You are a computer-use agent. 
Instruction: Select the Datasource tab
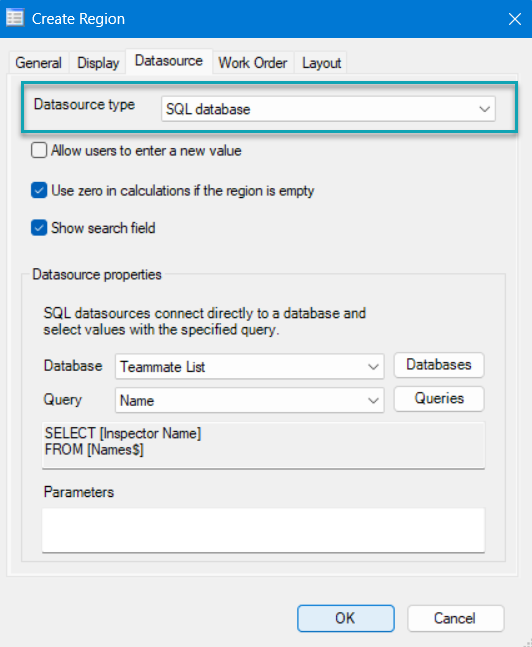click(169, 61)
